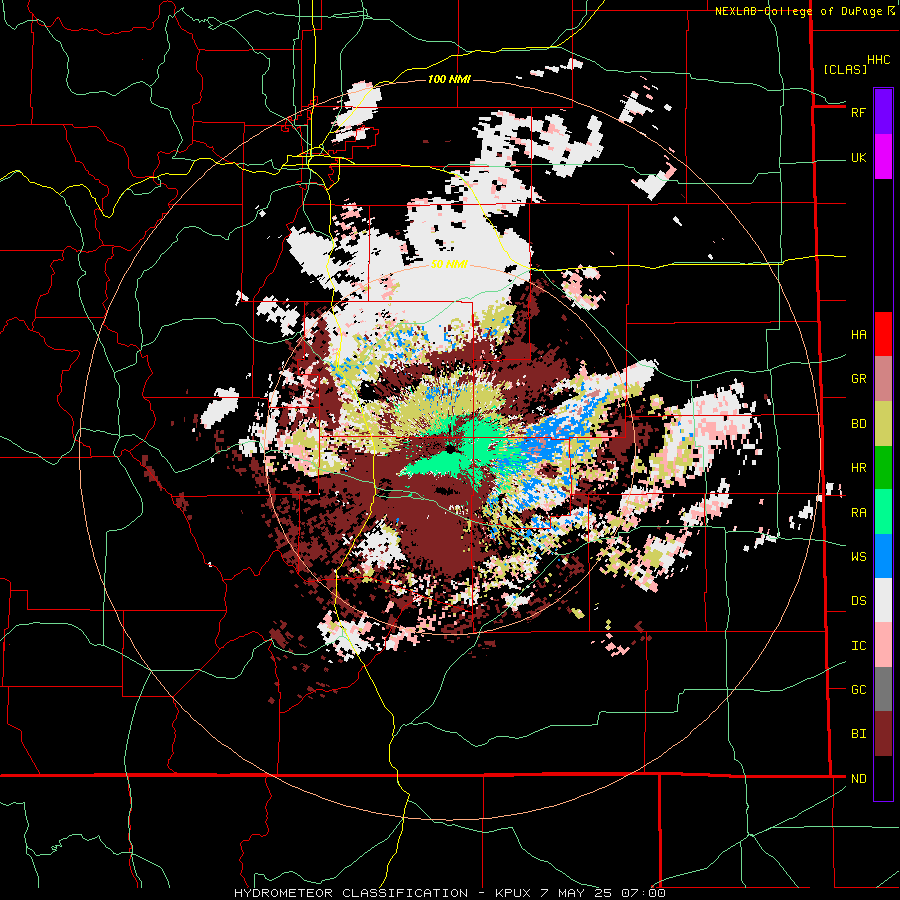The image size is (900, 900).
Task: Click the 50 NMI range ring label
Action: [449, 264]
